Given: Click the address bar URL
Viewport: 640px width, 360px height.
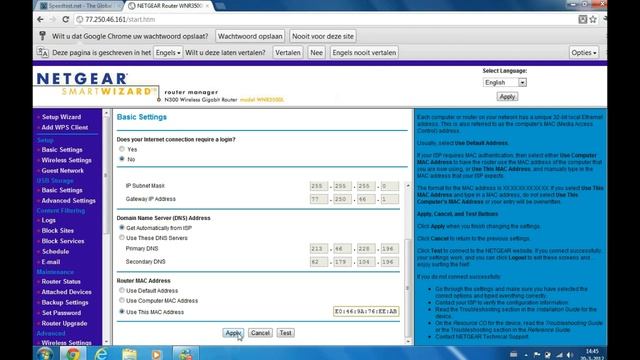Looking at the screenshot, I should [120, 19].
